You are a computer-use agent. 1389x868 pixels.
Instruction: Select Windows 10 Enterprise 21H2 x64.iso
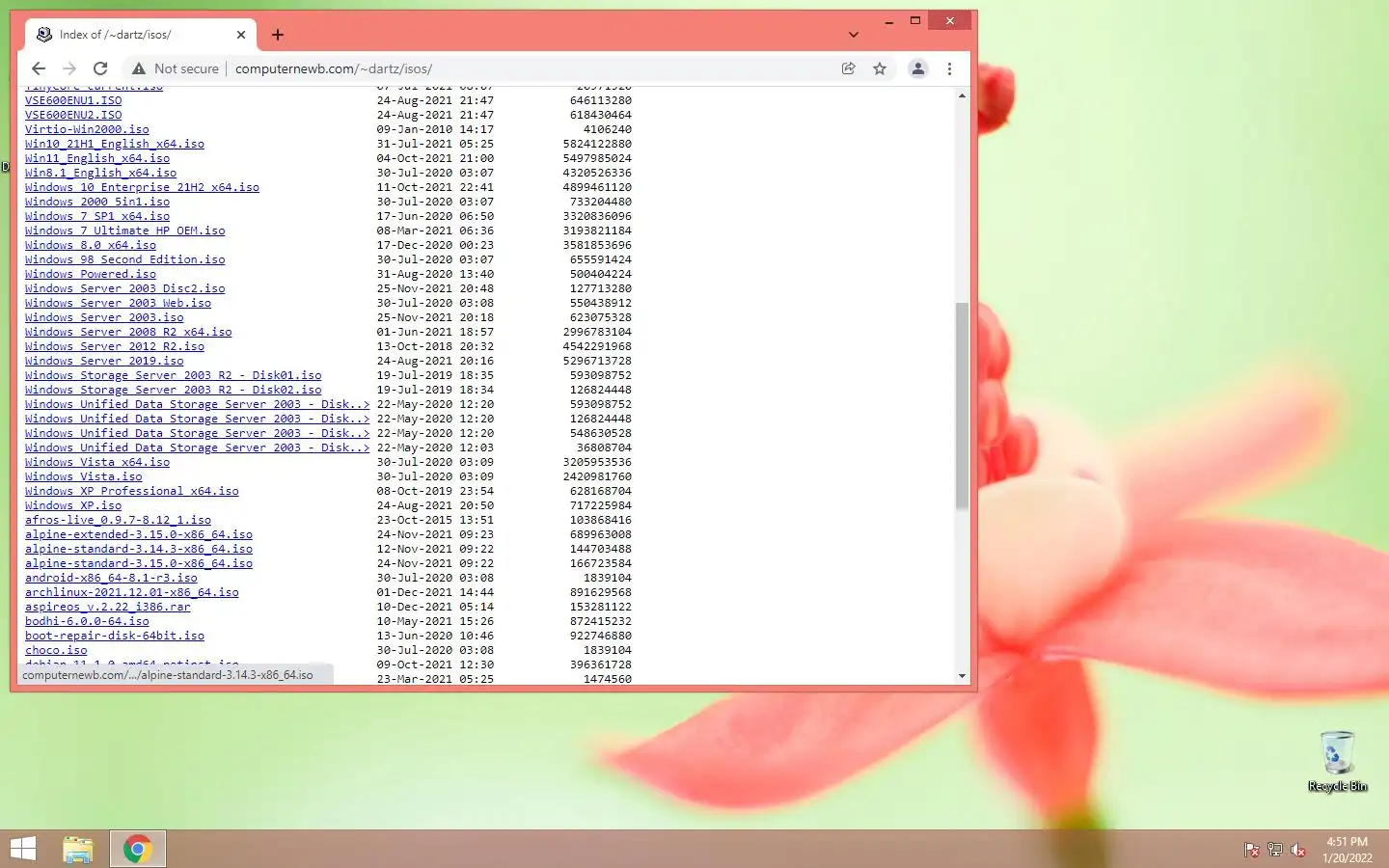[x=142, y=187]
